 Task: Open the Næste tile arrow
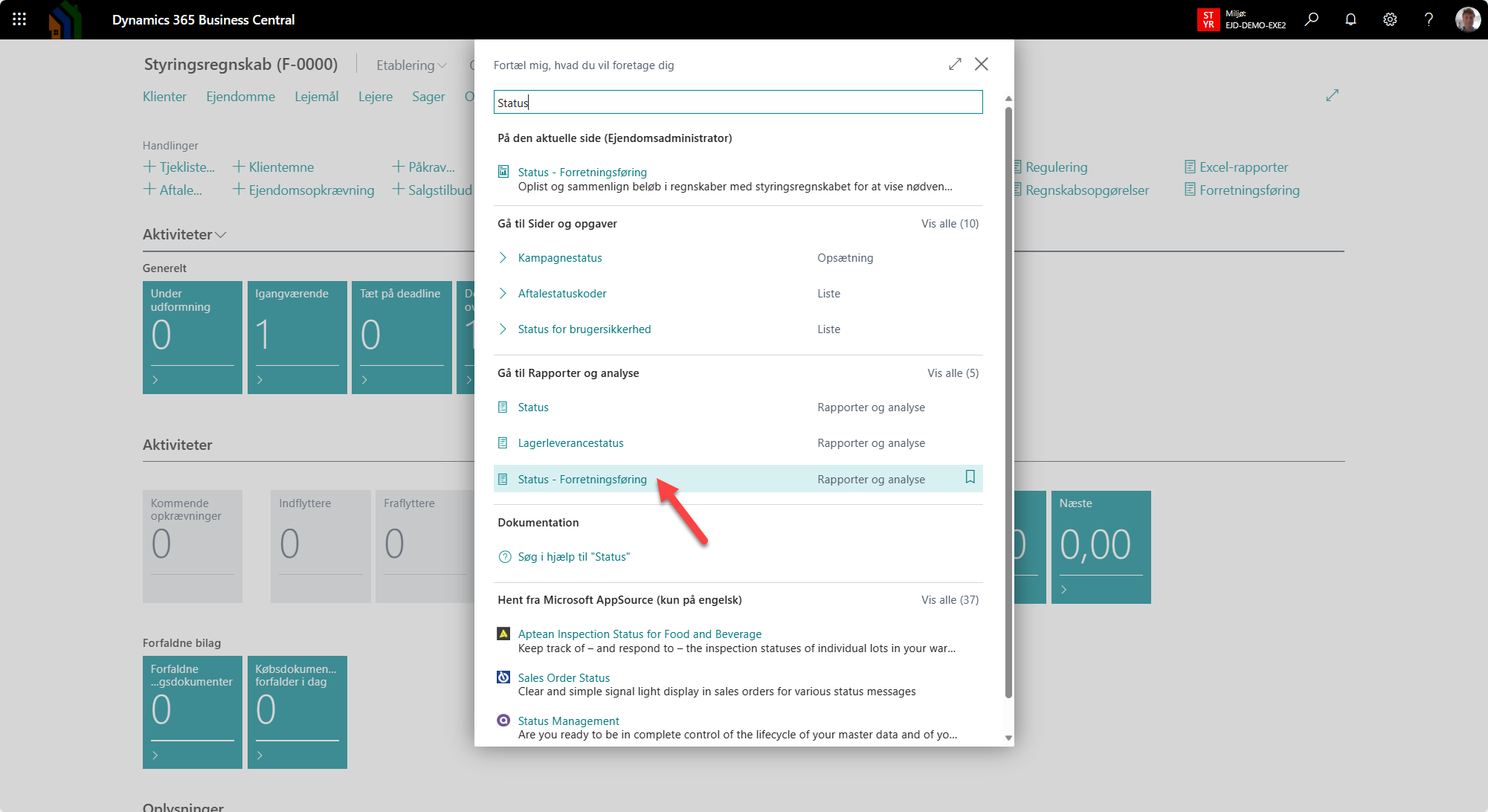tap(1064, 590)
